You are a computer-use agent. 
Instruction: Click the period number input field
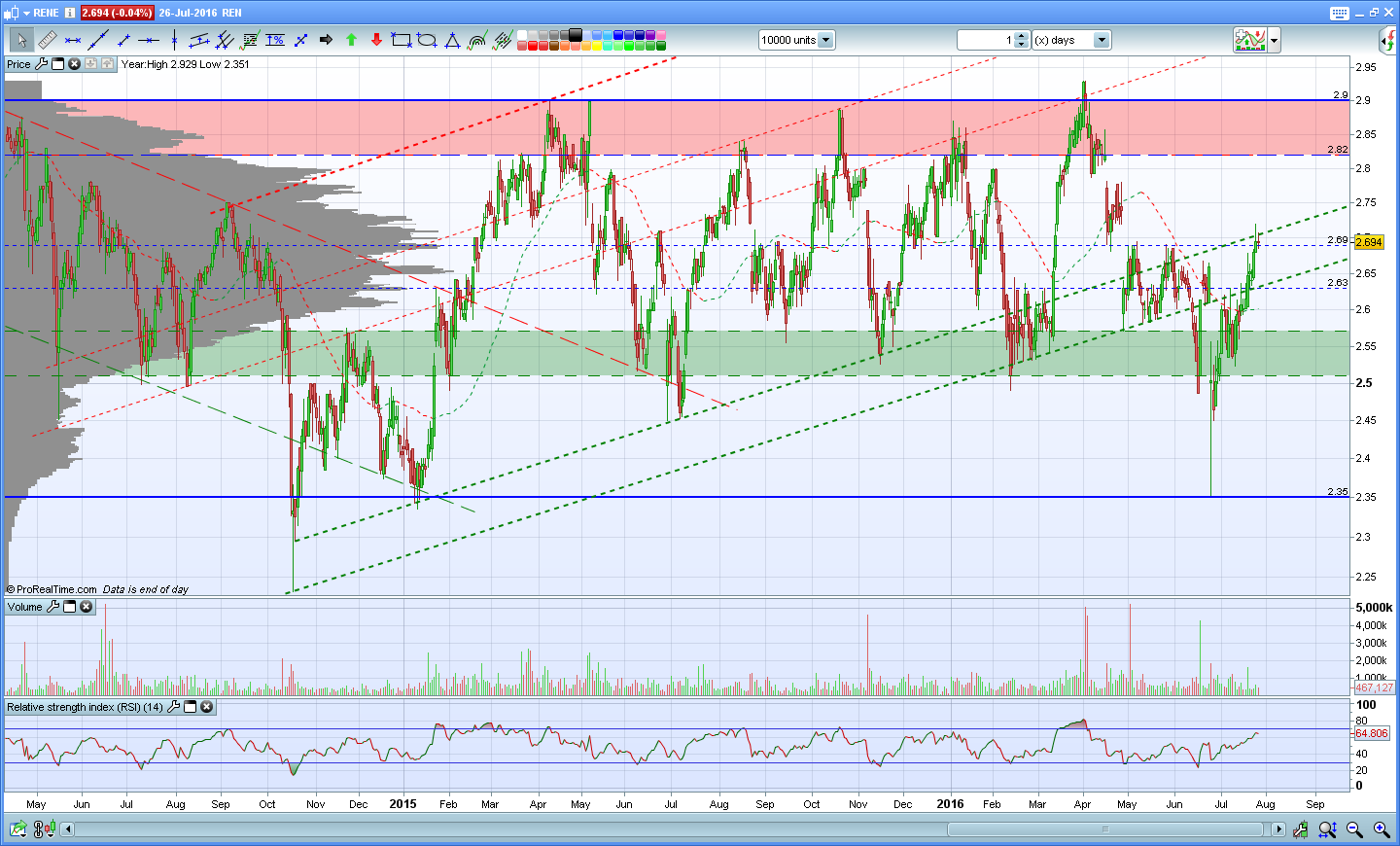click(986, 40)
